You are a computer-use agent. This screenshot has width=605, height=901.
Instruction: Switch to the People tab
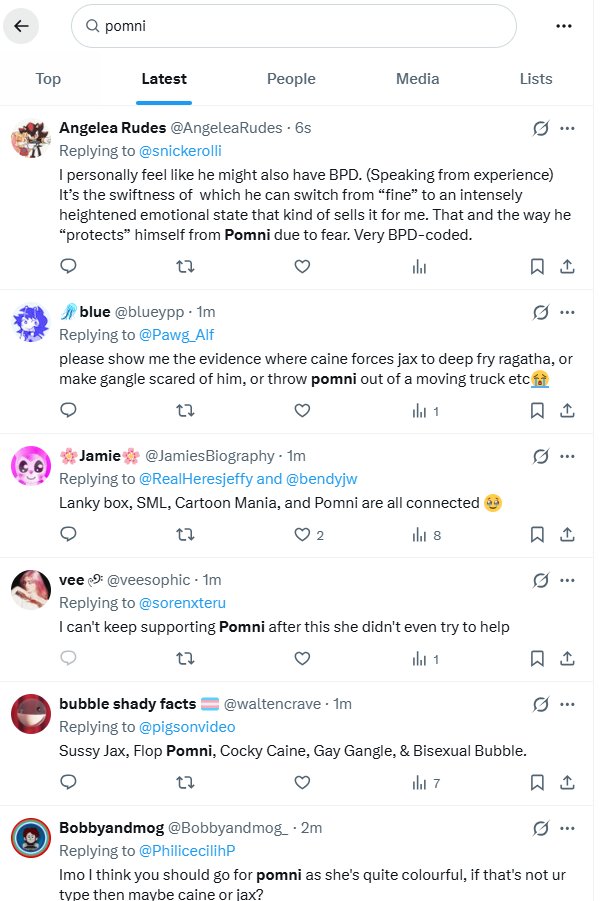tap(291, 79)
